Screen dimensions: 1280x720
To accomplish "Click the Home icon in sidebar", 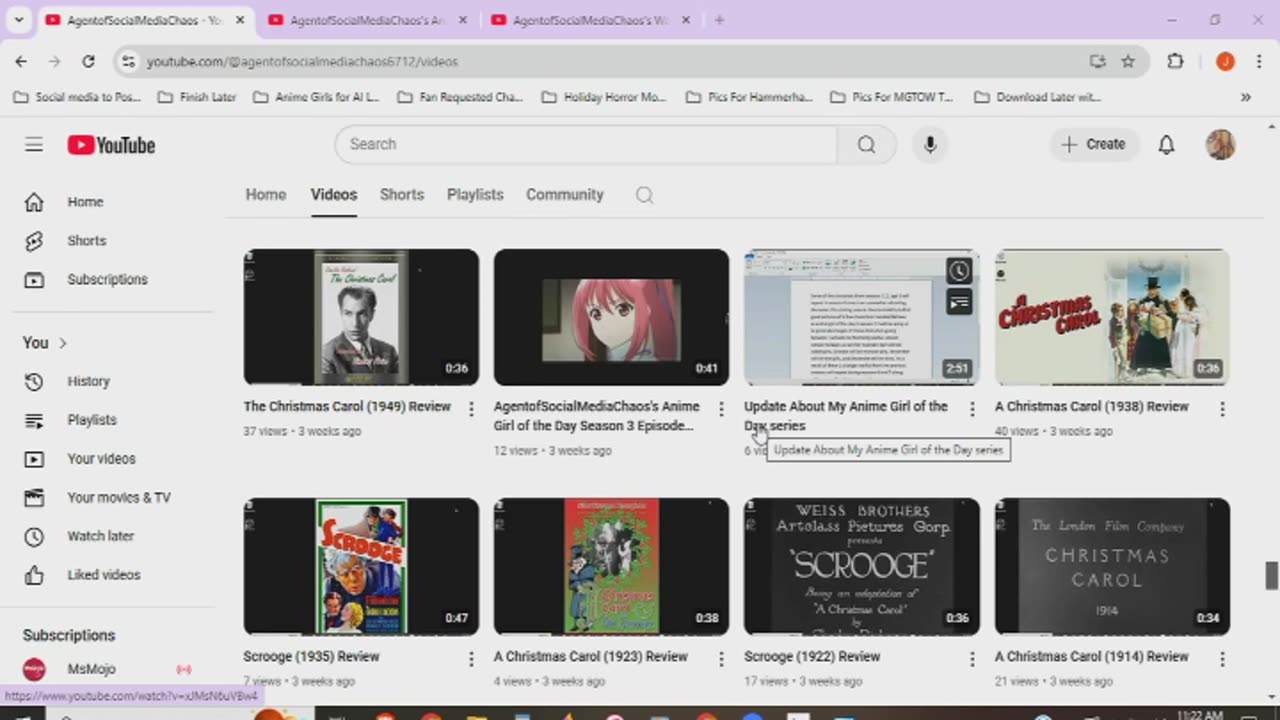I will point(34,202).
